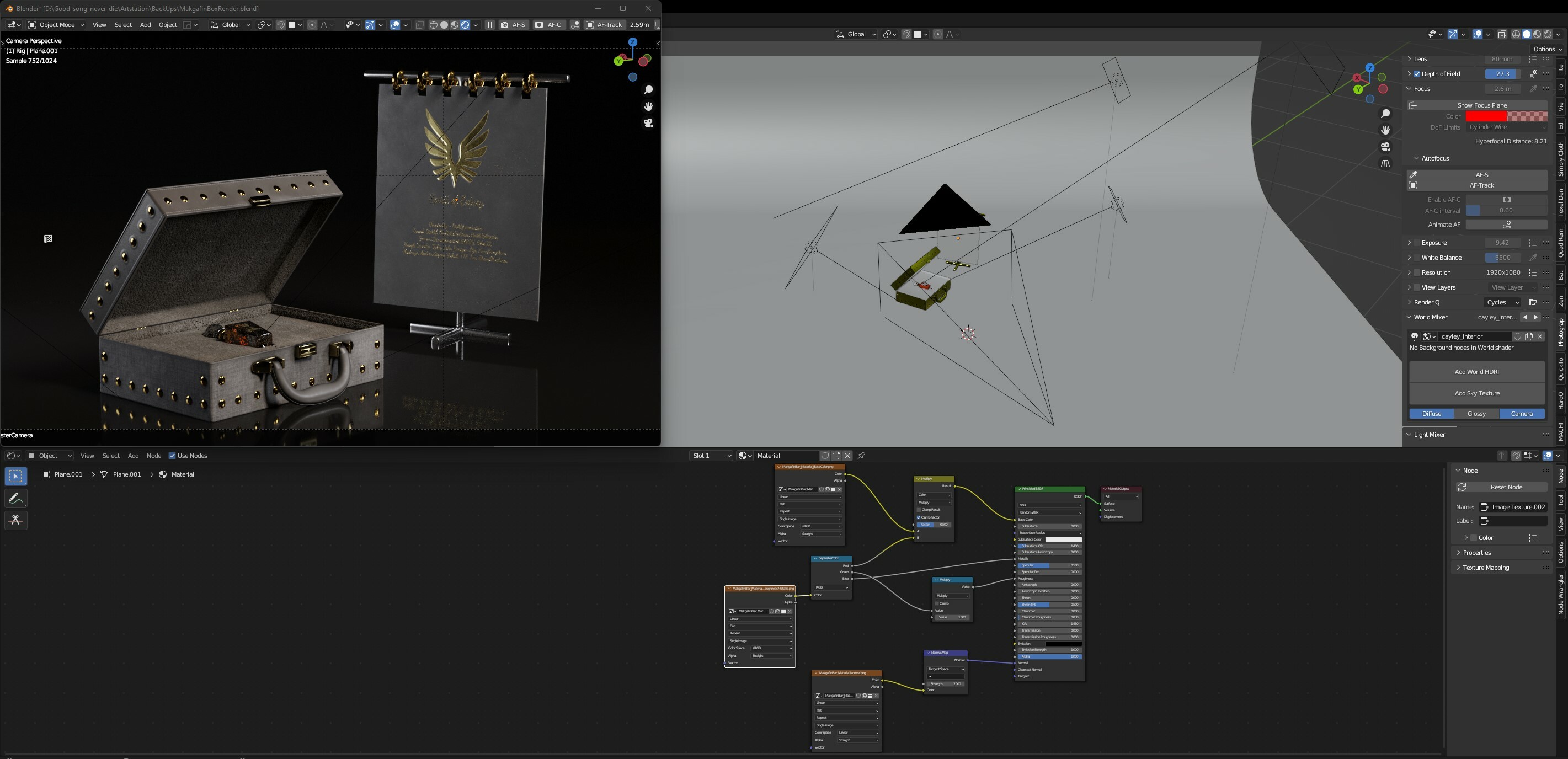This screenshot has width=1568, height=759.
Task: Click the zoom magnifier icon in the camera viewport
Action: (x=648, y=90)
